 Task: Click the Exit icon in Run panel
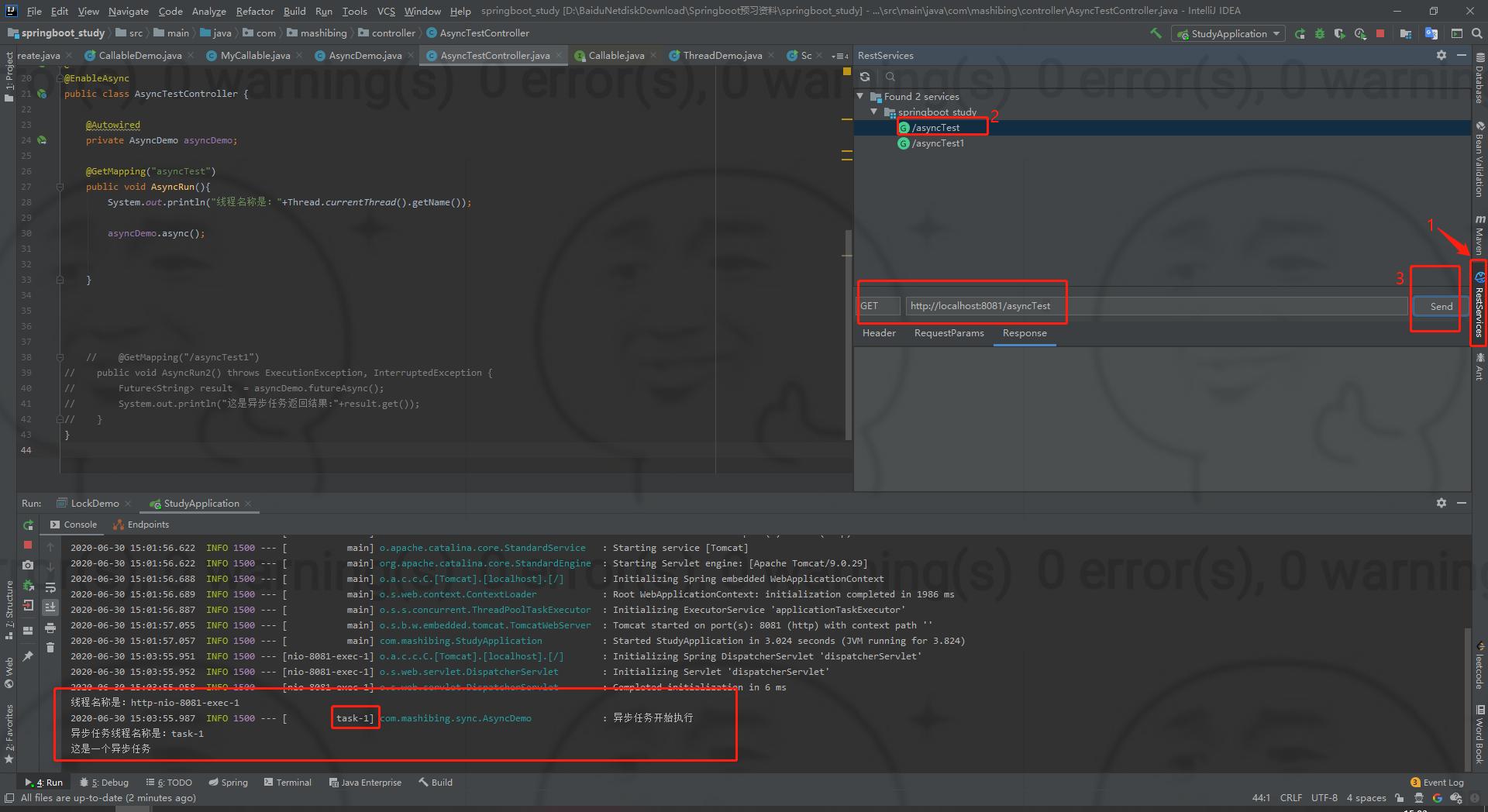tap(28, 606)
